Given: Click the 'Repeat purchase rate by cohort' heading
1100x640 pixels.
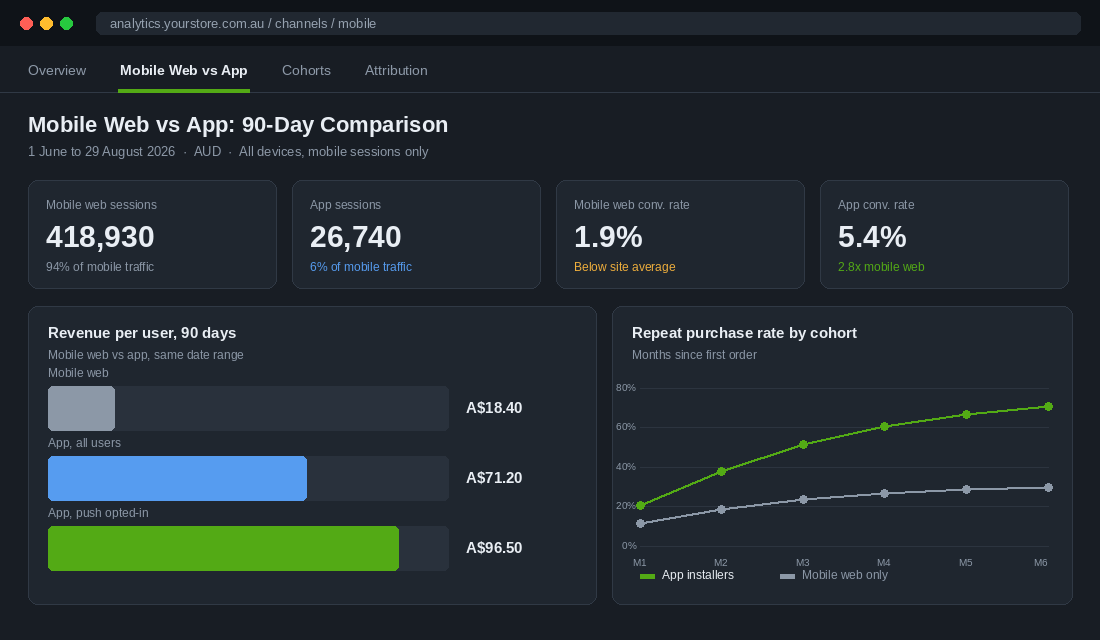Looking at the screenshot, I should 744,333.
